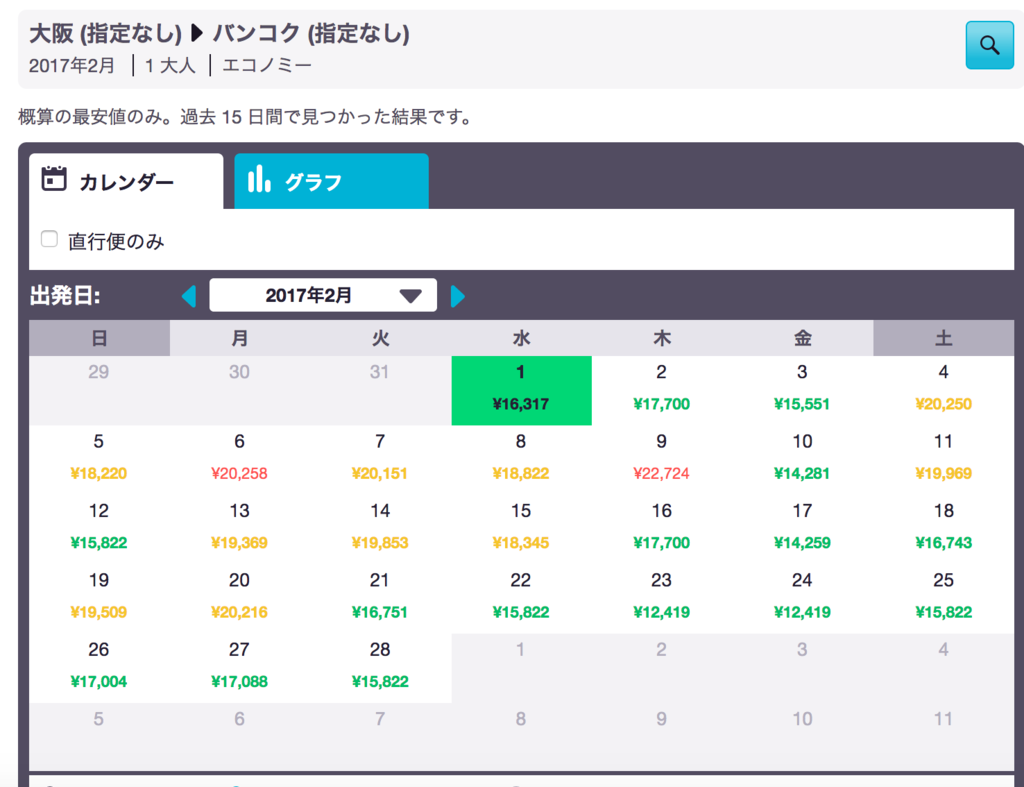1024x787 pixels.
Task: Select February 28 at ¥15,822
Action: [x=380, y=668]
